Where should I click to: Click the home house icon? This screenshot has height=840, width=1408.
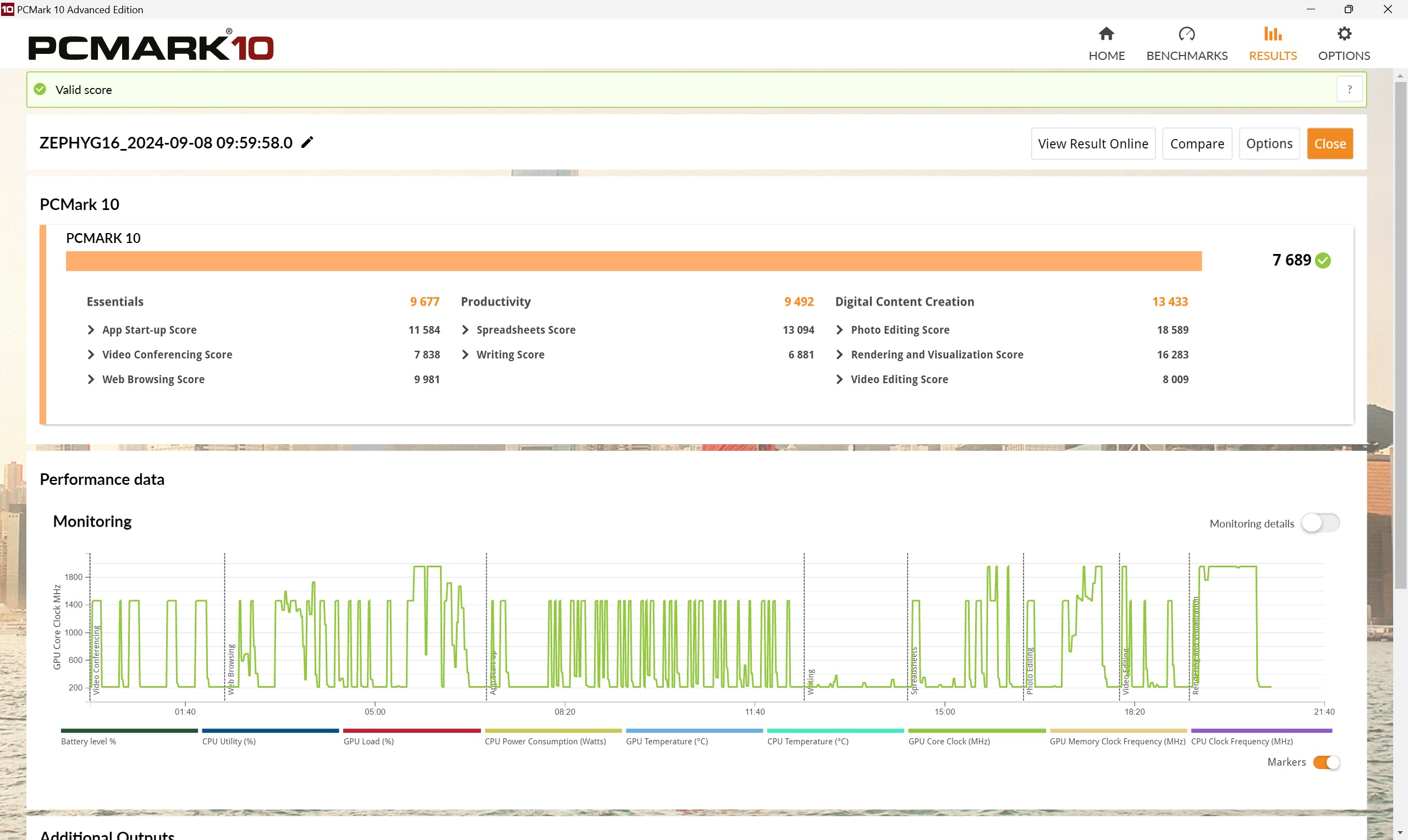click(1106, 34)
